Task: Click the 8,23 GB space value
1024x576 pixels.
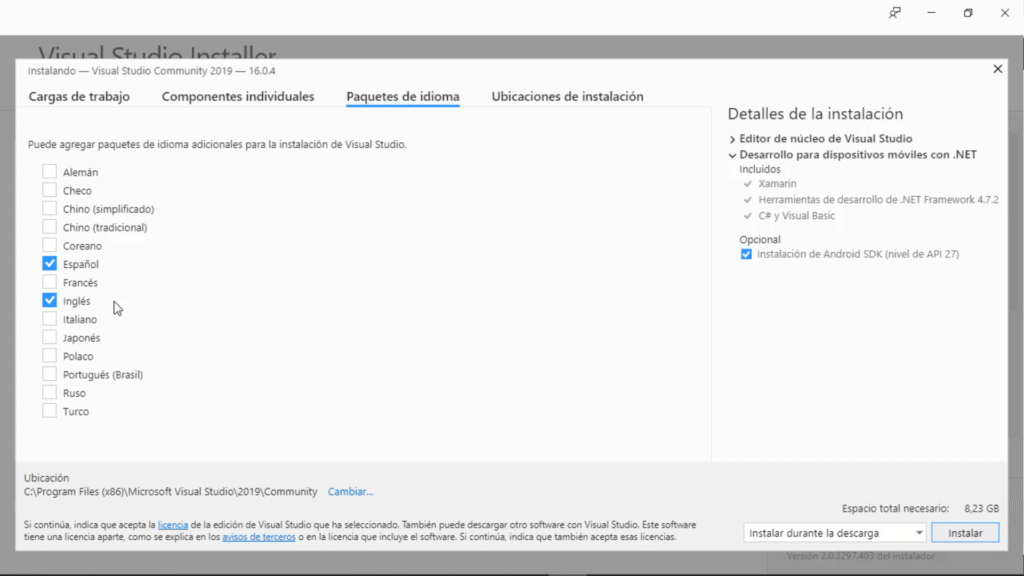Action: point(982,508)
